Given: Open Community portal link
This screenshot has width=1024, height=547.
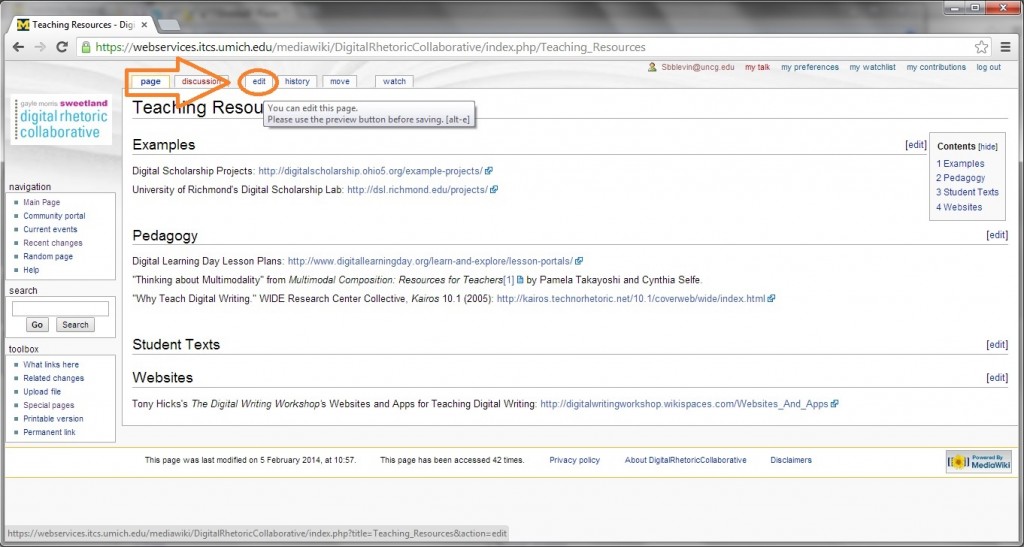Looking at the screenshot, I should (54, 216).
